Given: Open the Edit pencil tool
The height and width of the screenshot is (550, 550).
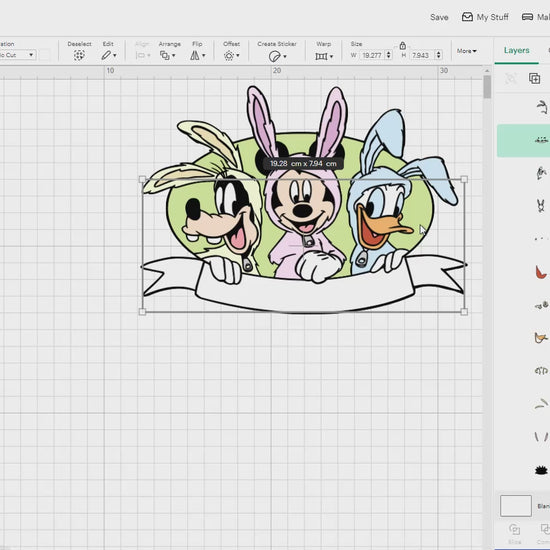Looking at the screenshot, I should tap(106, 55).
